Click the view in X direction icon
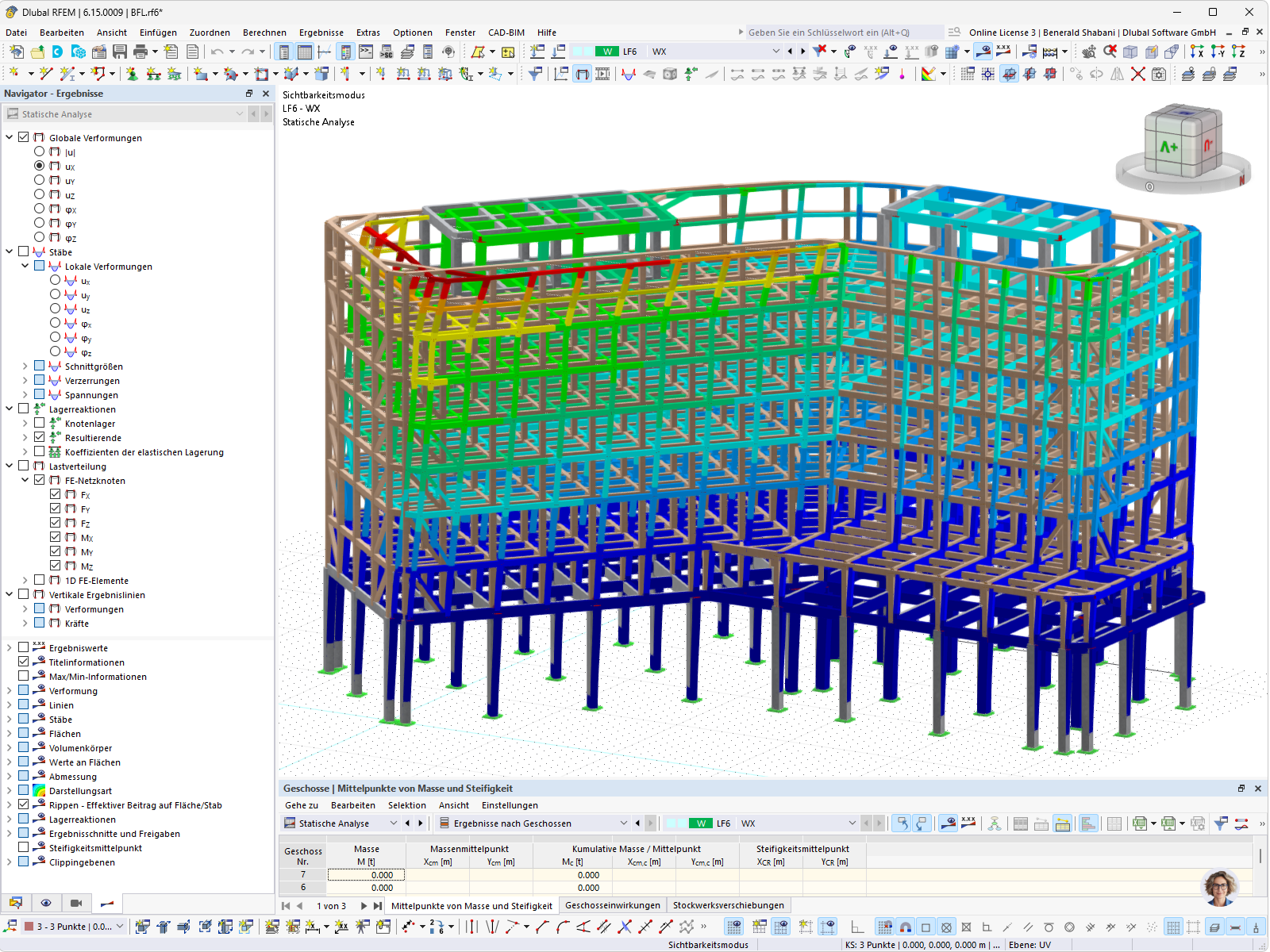 tap(1197, 52)
